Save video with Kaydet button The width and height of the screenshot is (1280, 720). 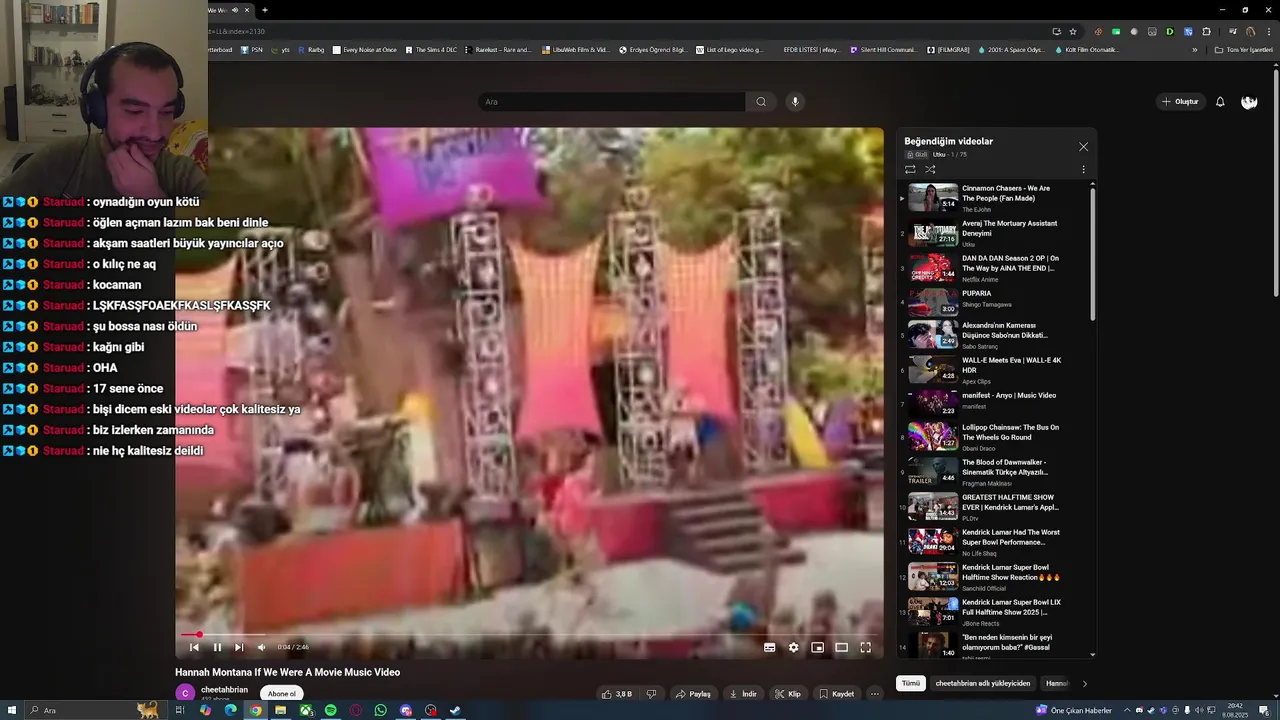(x=837, y=693)
